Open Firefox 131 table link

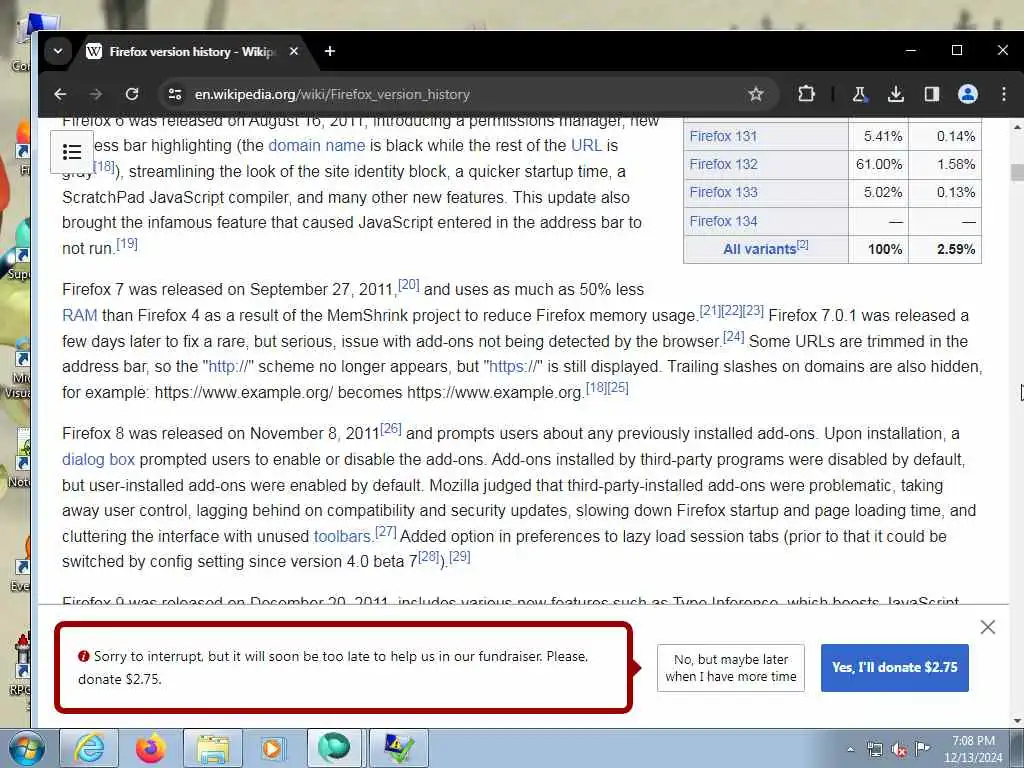click(x=723, y=136)
